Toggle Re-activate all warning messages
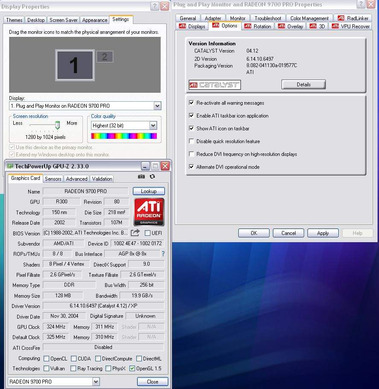This screenshot has width=379, height=389. point(191,103)
